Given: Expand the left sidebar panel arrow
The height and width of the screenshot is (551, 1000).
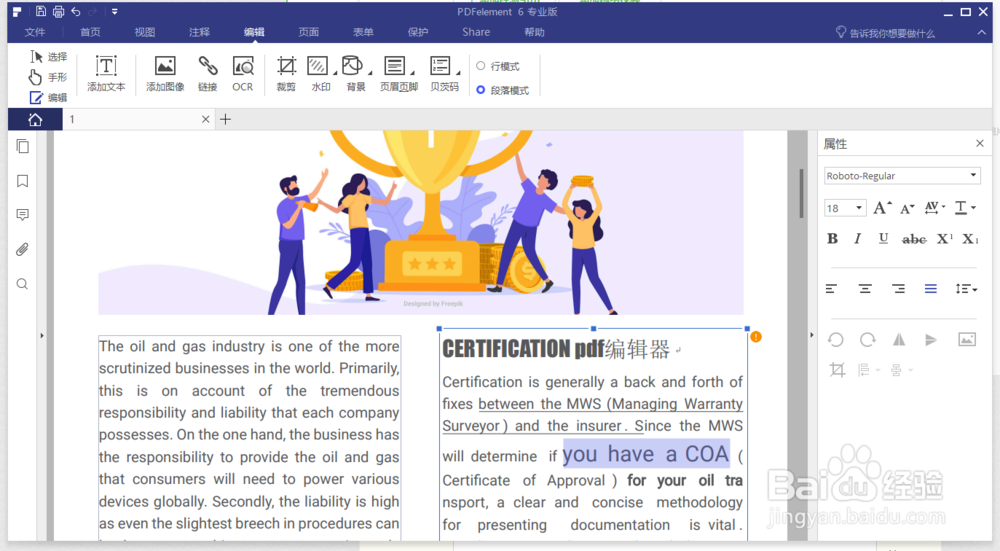Looking at the screenshot, I should pos(42,335).
